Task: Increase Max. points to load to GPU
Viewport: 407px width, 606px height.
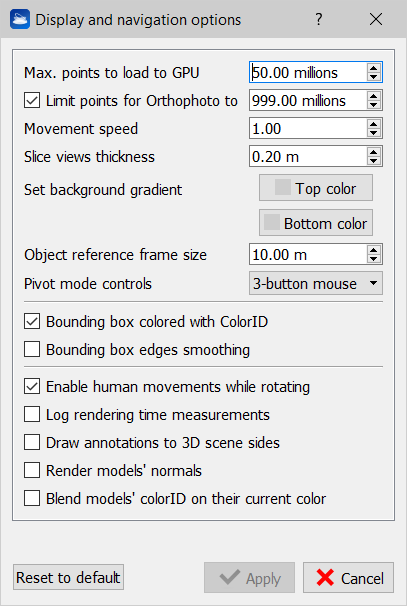Action: click(x=373, y=68)
